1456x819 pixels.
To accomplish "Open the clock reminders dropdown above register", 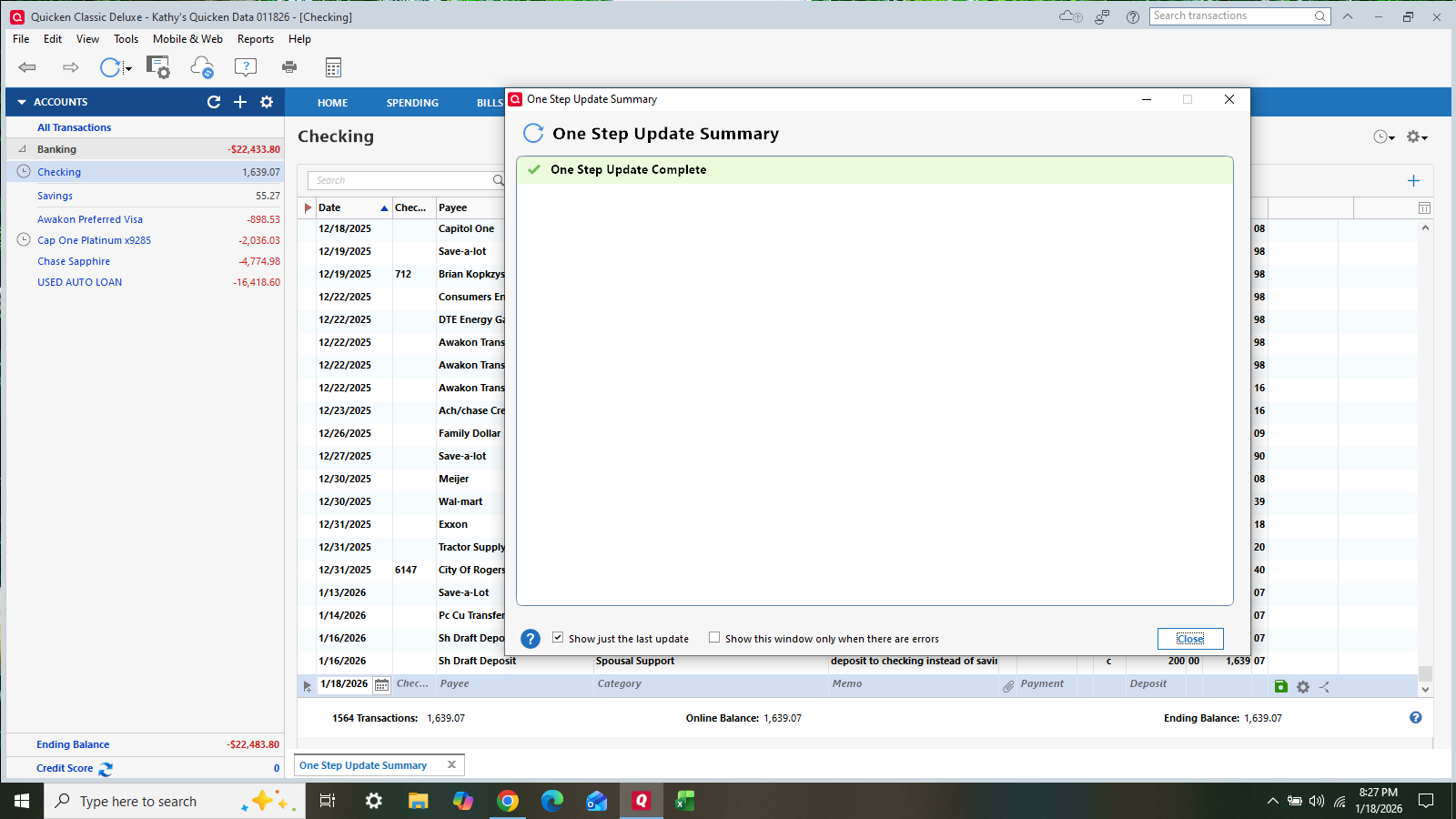I will tap(1384, 136).
